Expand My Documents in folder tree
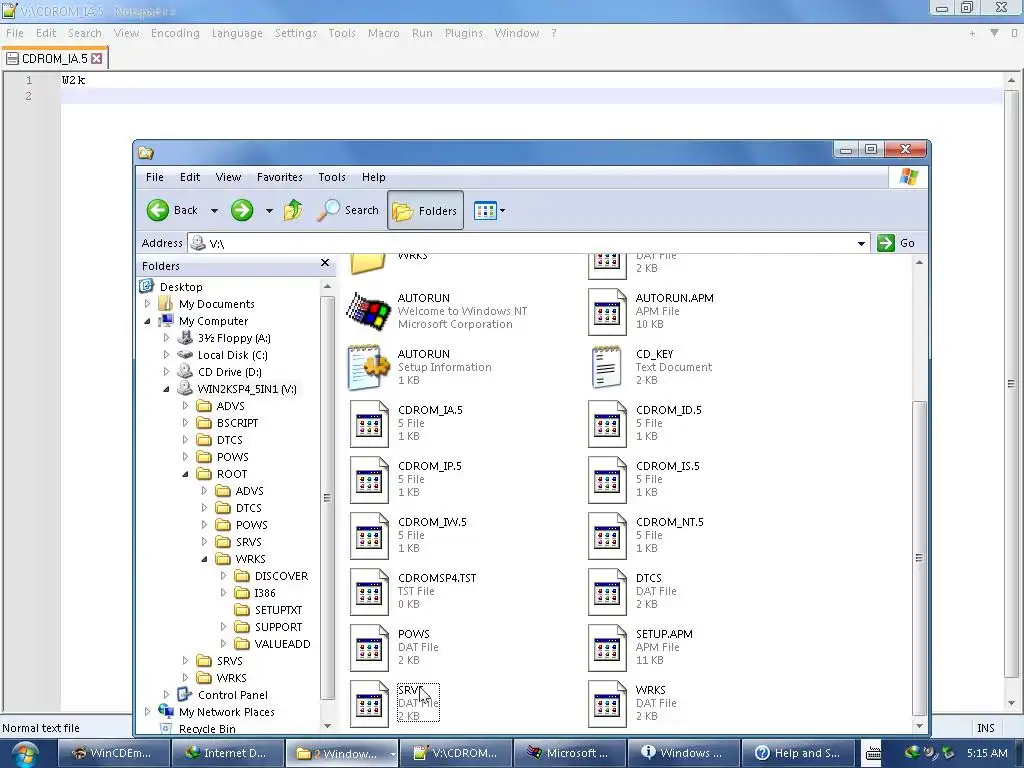This screenshot has height=768, width=1024. click(x=148, y=304)
